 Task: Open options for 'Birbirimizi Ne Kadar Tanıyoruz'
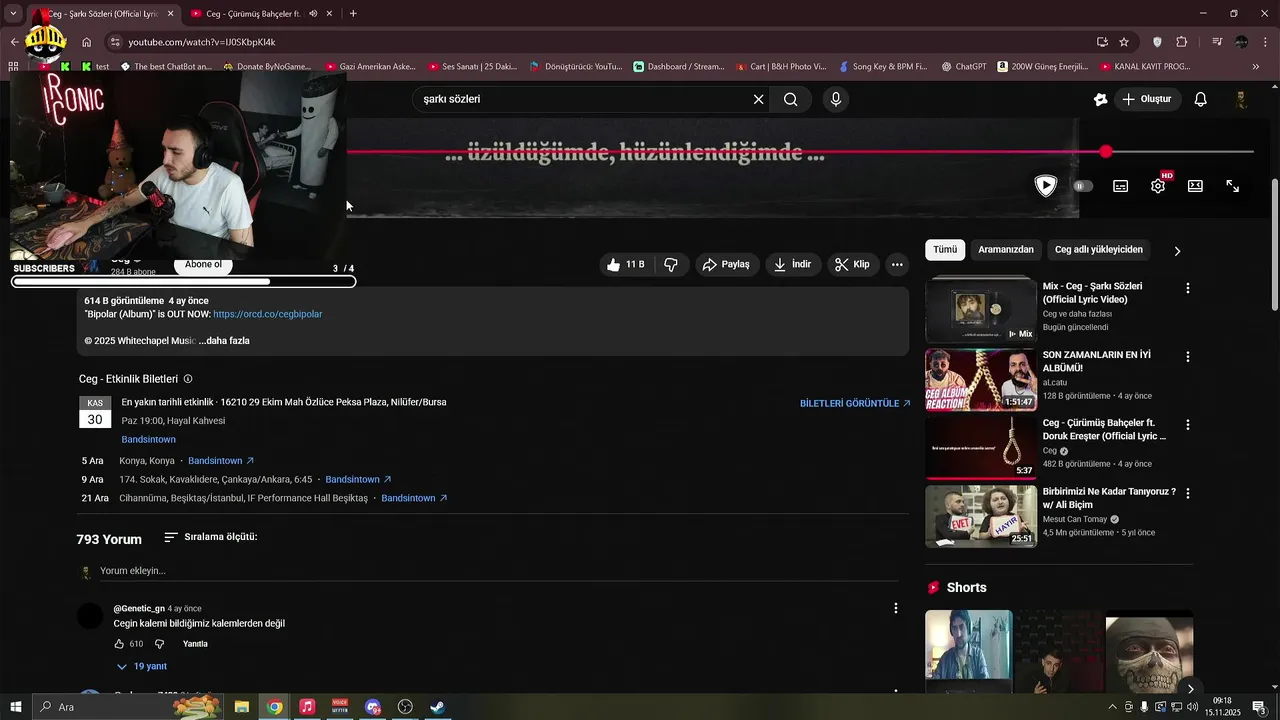(1188, 493)
